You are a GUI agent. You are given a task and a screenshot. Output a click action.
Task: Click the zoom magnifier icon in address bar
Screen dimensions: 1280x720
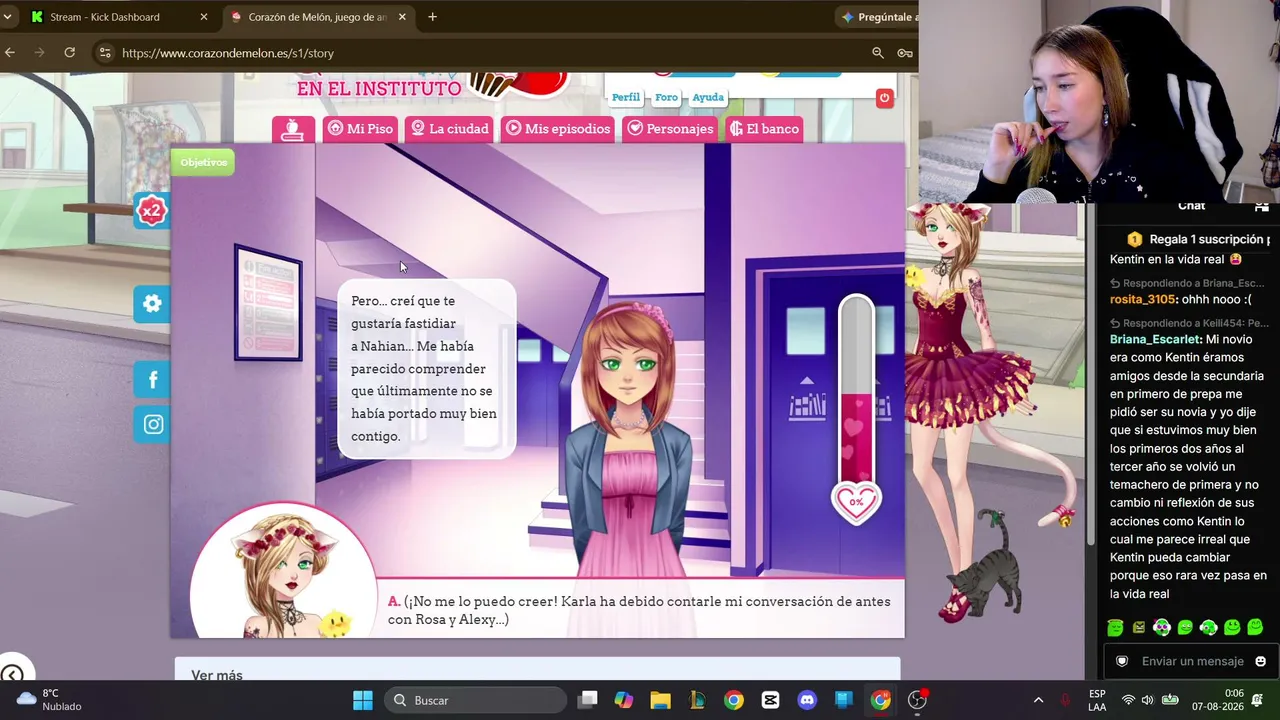click(x=878, y=53)
